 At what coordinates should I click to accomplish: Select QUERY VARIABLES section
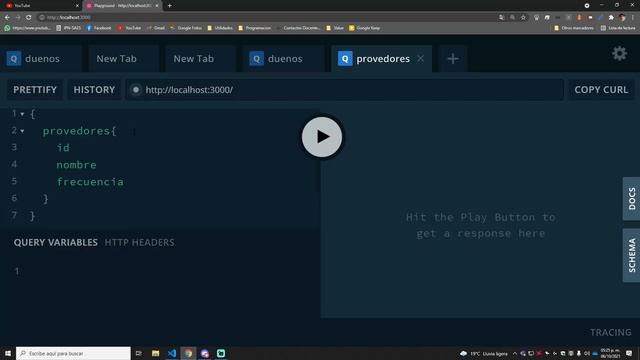pyautogui.click(x=56, y=242)
